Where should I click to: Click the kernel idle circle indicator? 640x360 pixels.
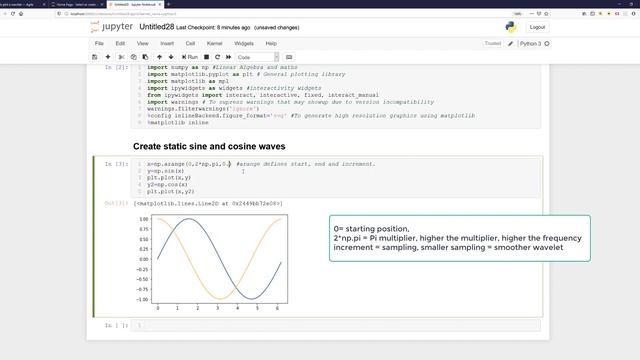pos(547,43)
